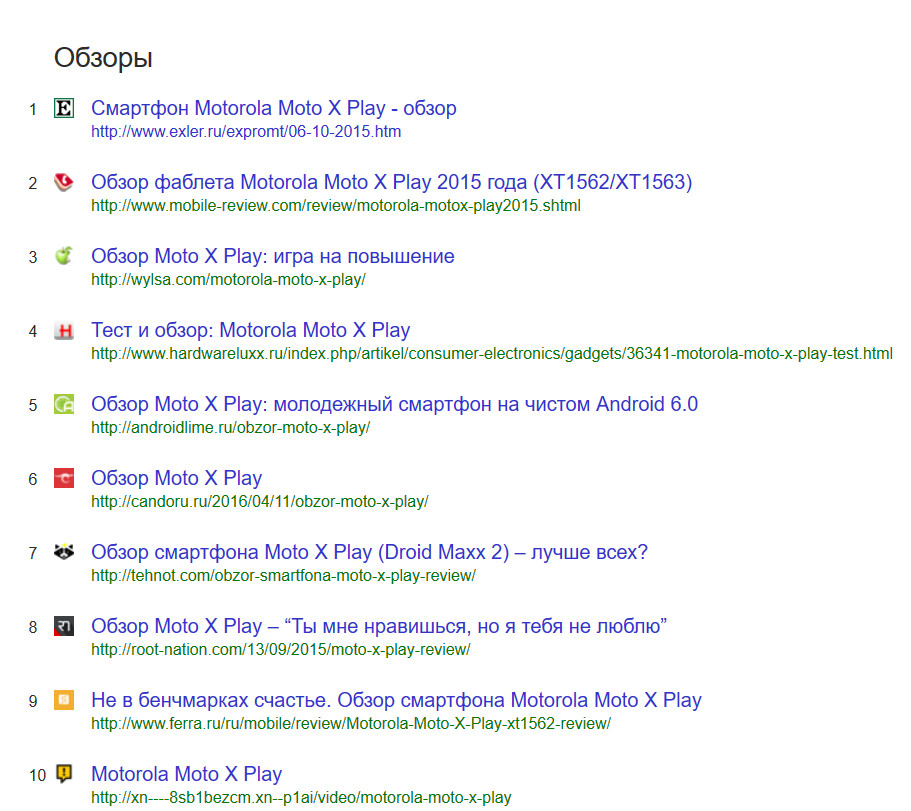Image resolution: width=911 pixels, height=811 pixels.
Task: Open the 'Ты мне нравишься, но я тебя не люблю' review
Action: click(x=379, y=626)
